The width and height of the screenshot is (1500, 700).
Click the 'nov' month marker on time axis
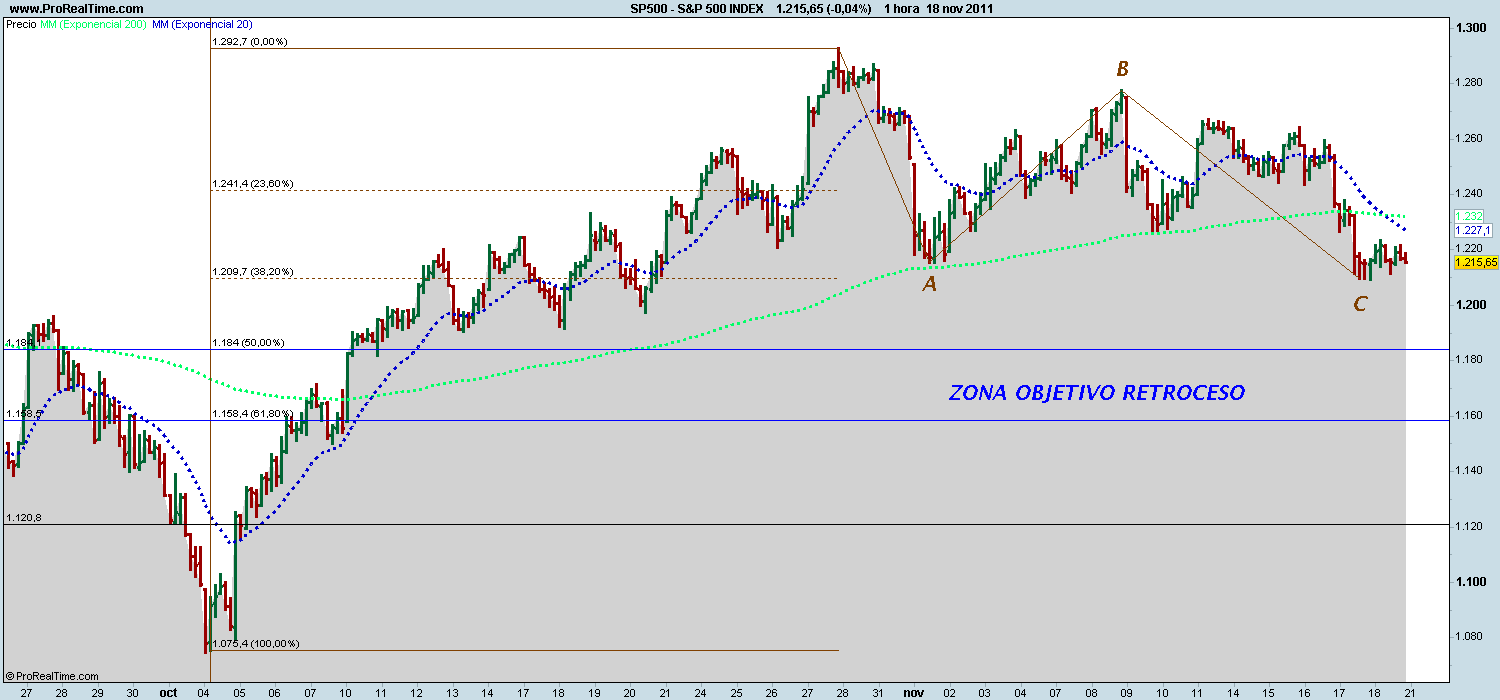point(913,691)
